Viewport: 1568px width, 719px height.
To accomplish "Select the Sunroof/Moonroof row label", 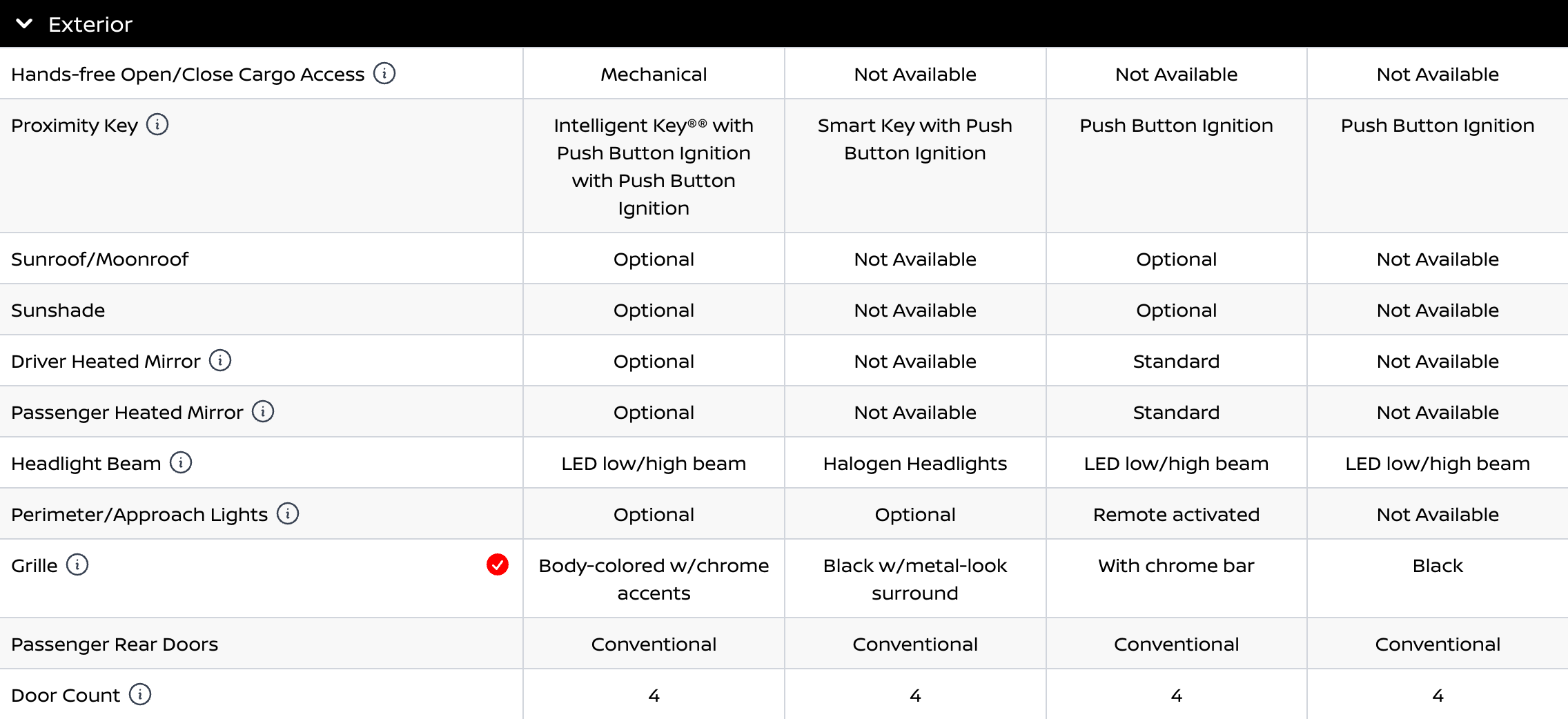I will pos(99,259).
